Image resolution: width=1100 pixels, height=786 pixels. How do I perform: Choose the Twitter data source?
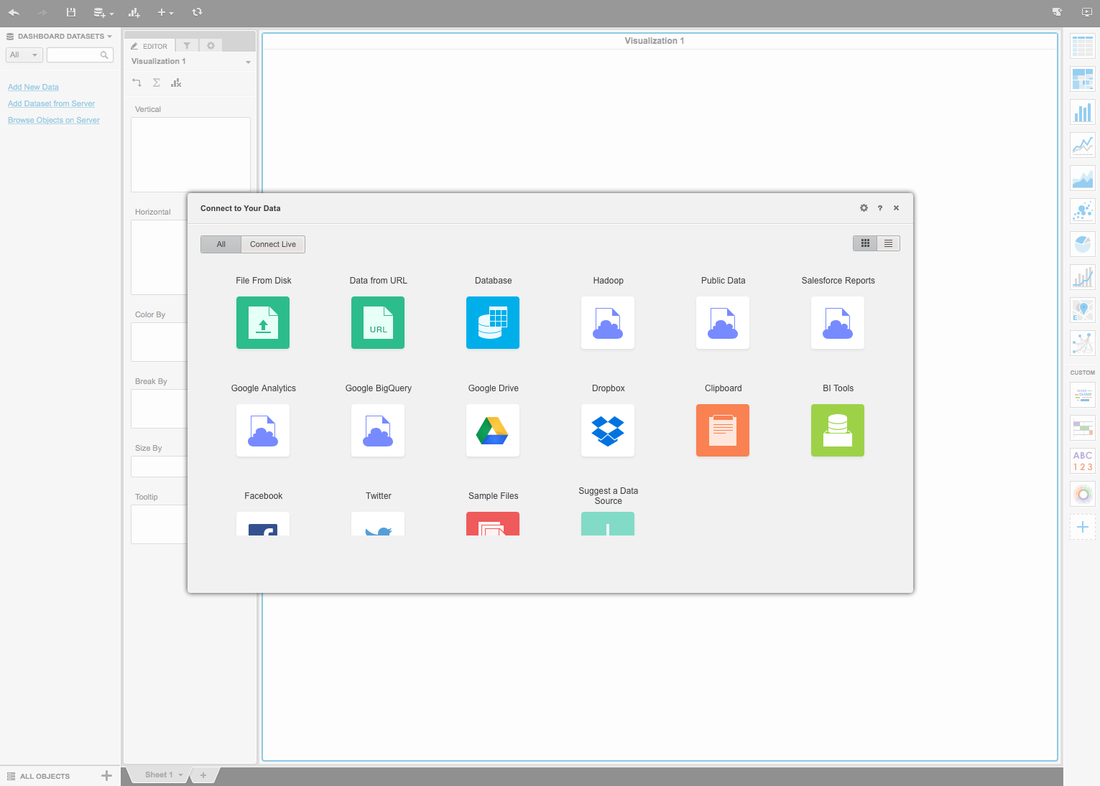click(x=378, y=524)
